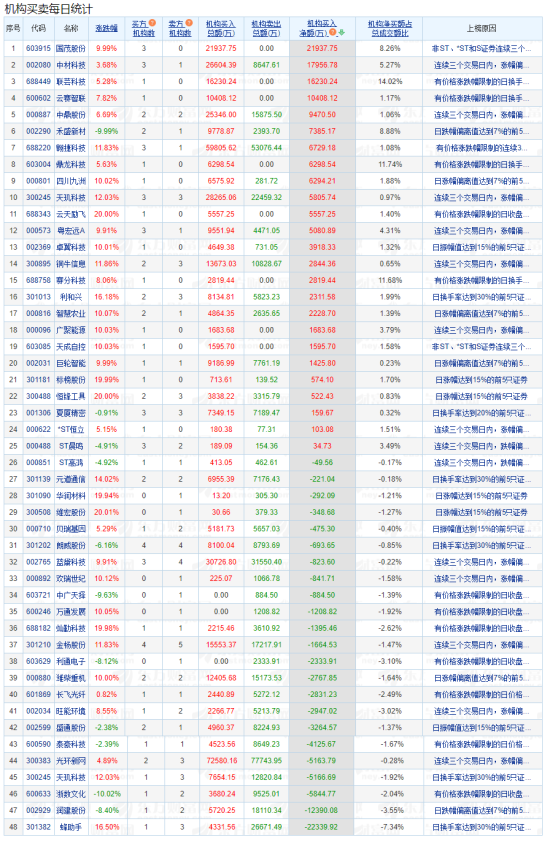Open stock code 301139 link

pyautogui.click(x=38, y=479)
